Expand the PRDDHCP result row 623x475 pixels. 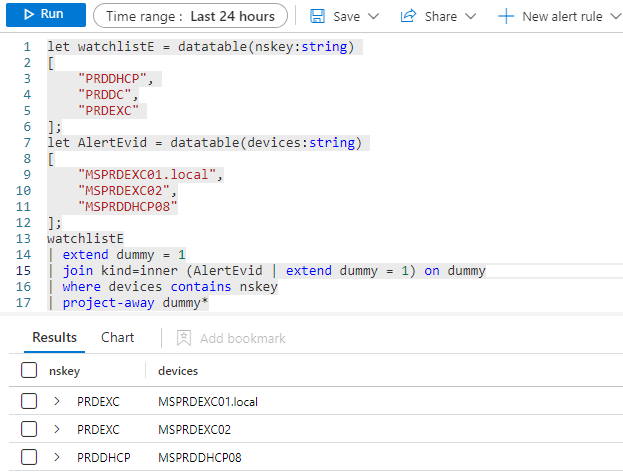click(57, 457)
